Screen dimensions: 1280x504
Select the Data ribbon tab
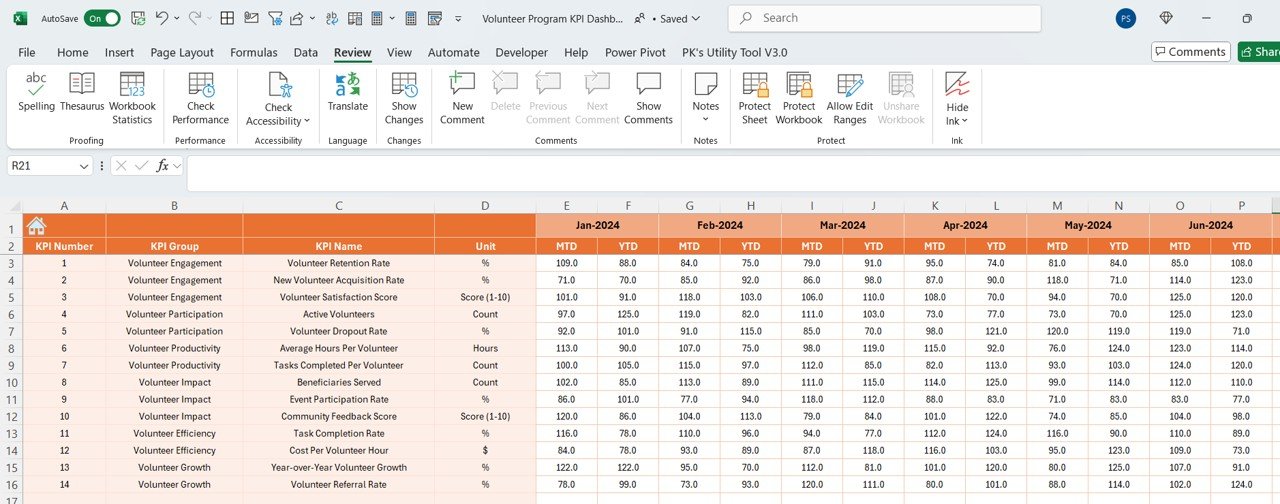306,52
